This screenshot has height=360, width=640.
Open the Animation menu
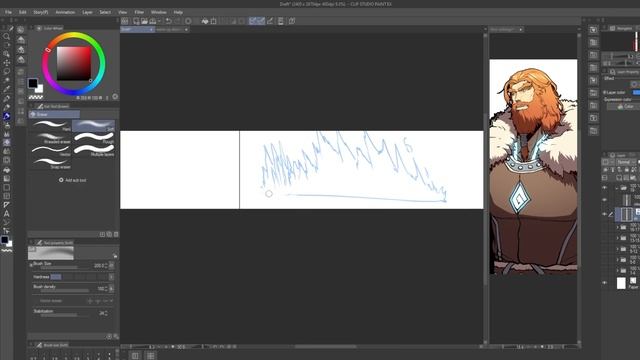click(65, 12)
